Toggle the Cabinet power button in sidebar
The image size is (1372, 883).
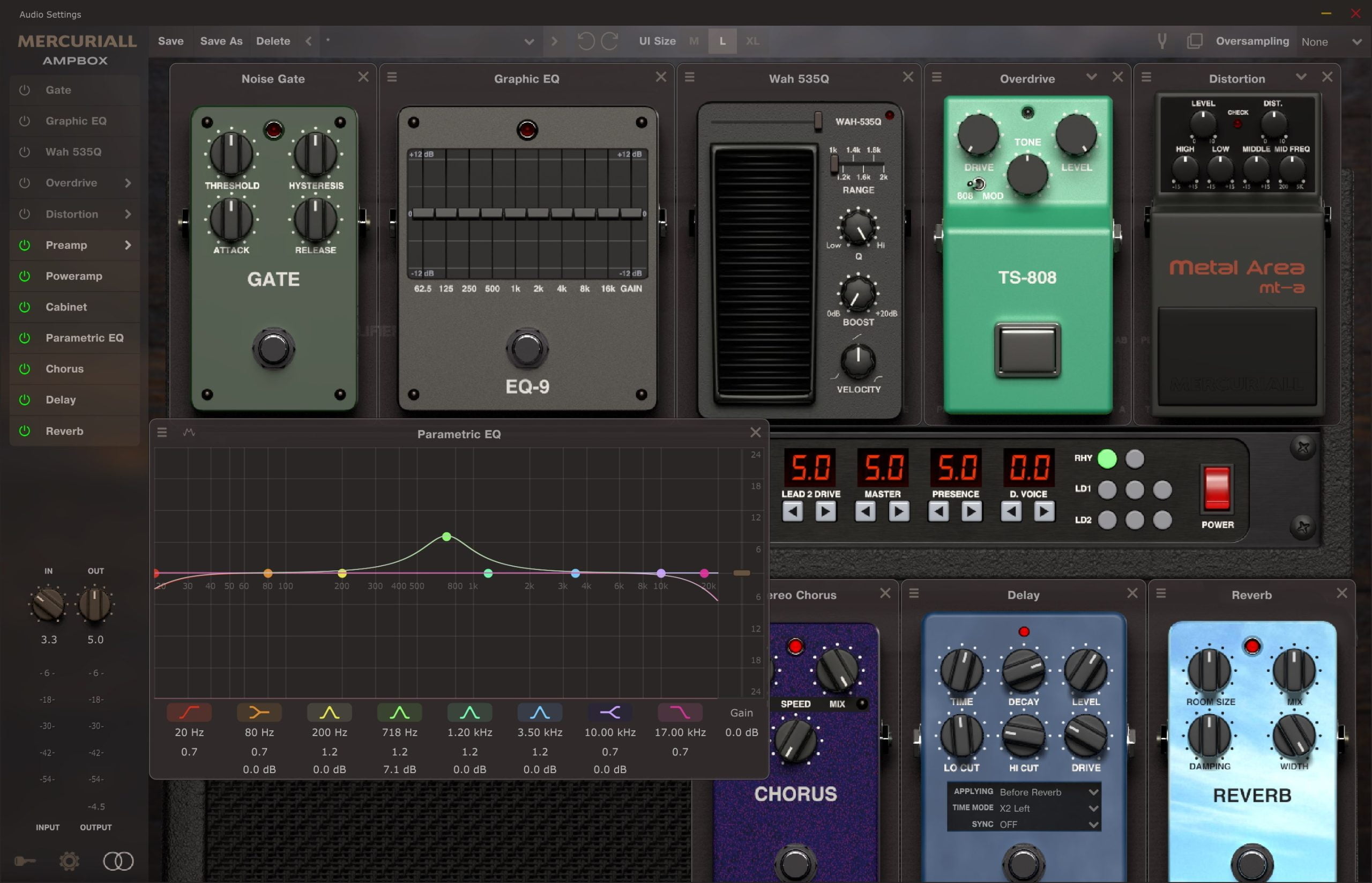pos(24,307)
